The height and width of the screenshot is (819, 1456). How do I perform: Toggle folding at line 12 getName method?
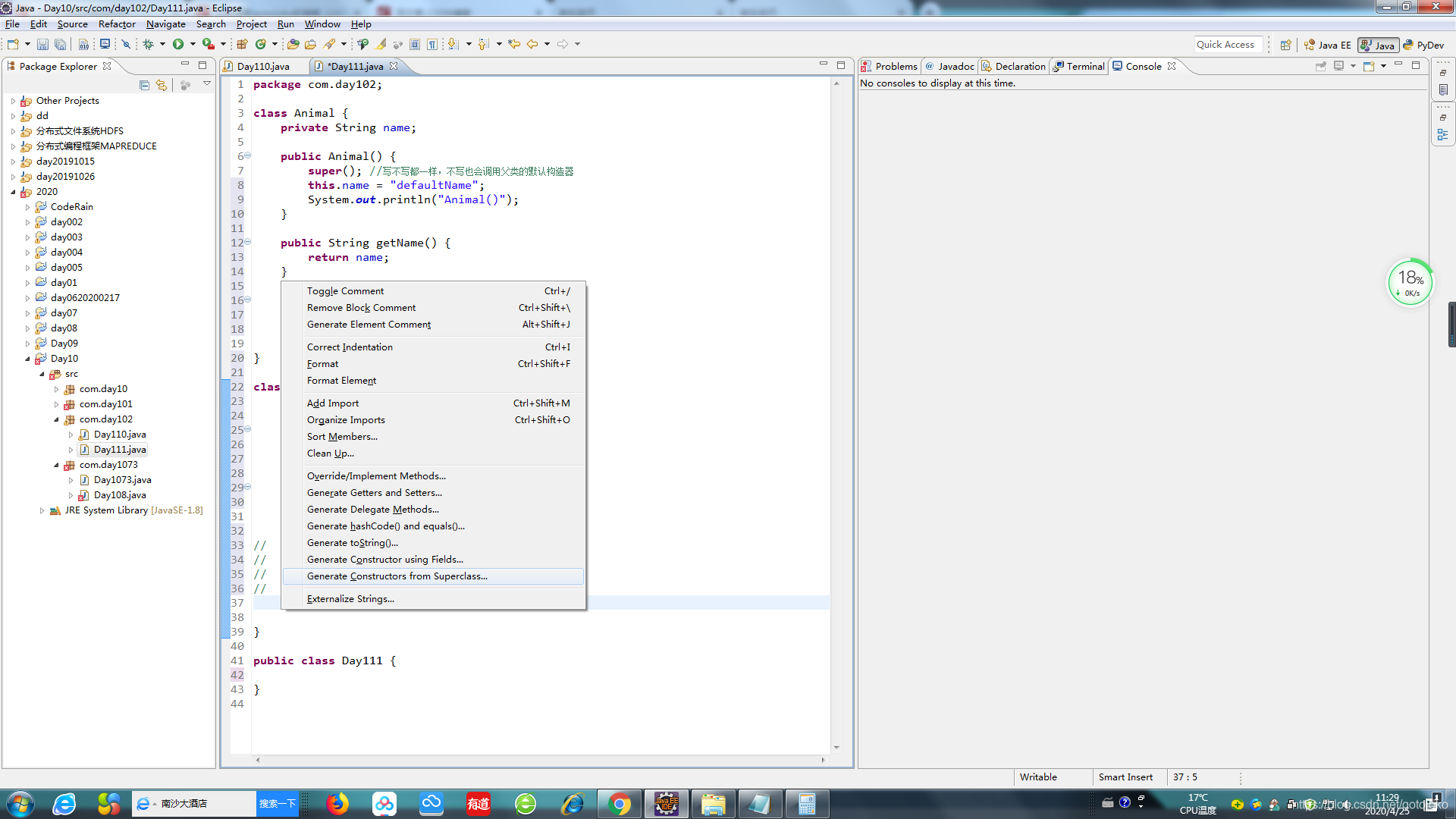248,243
